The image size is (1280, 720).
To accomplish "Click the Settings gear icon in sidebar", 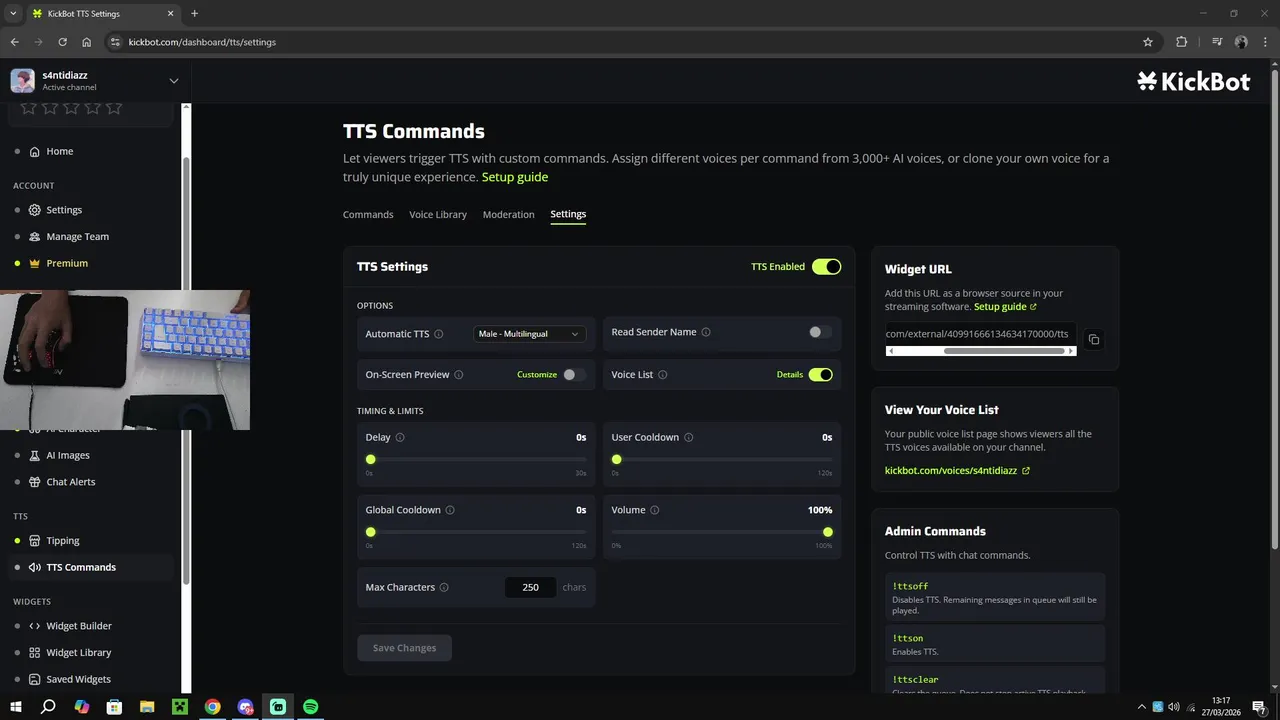I will point(35,210).
